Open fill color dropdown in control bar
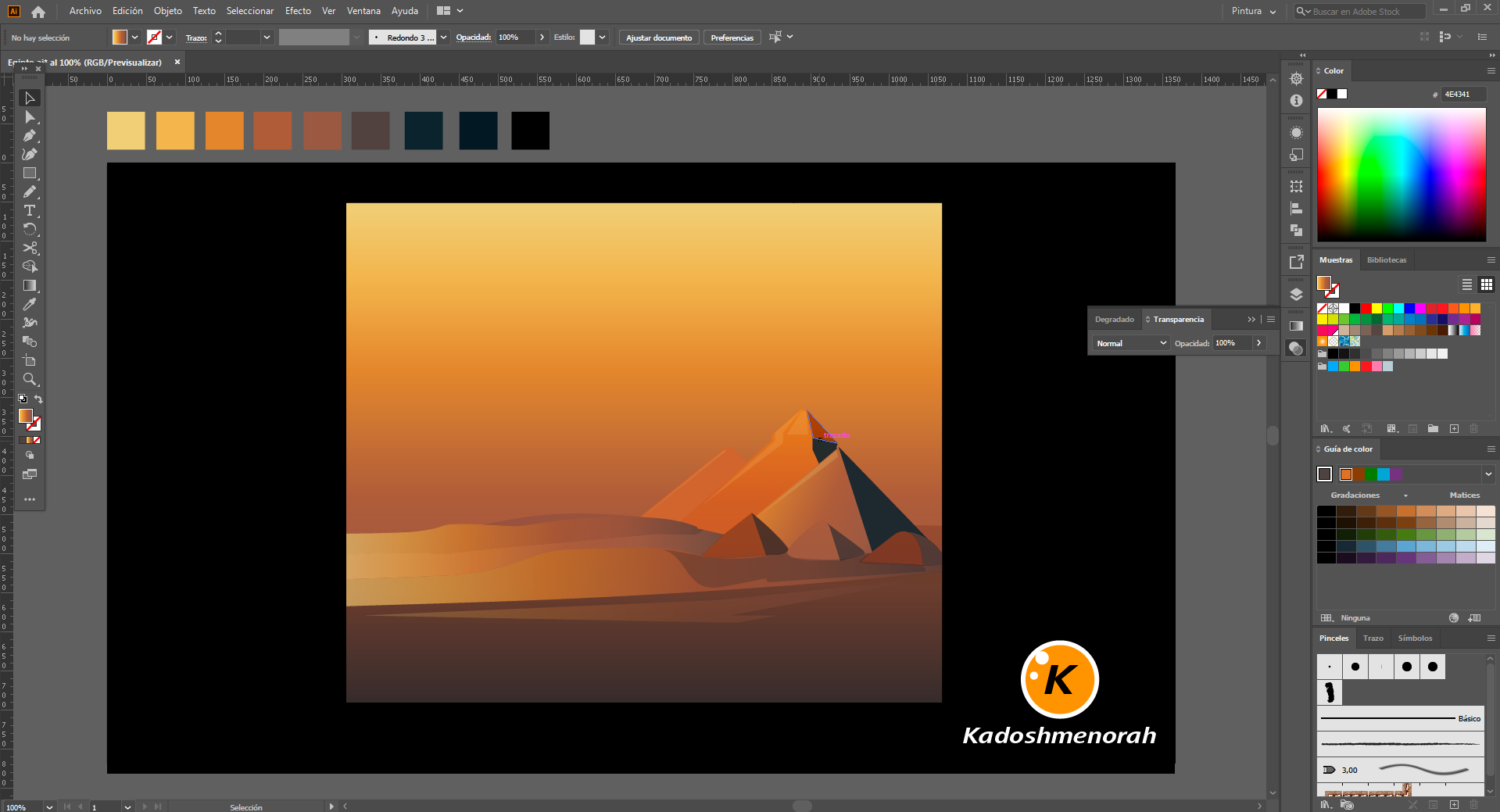 click(134, 38)
